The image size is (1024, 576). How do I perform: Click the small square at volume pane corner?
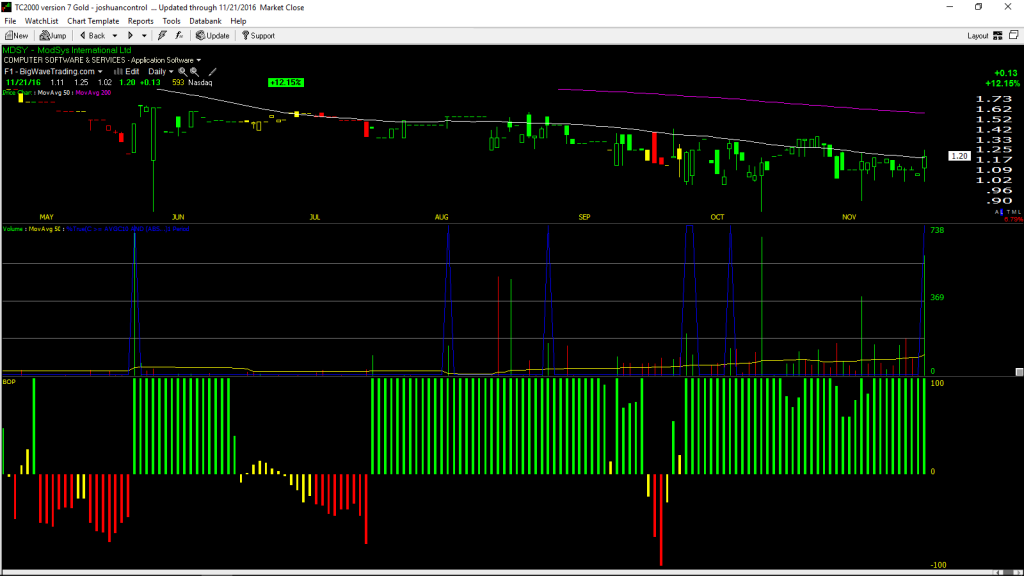point(1019,372)
